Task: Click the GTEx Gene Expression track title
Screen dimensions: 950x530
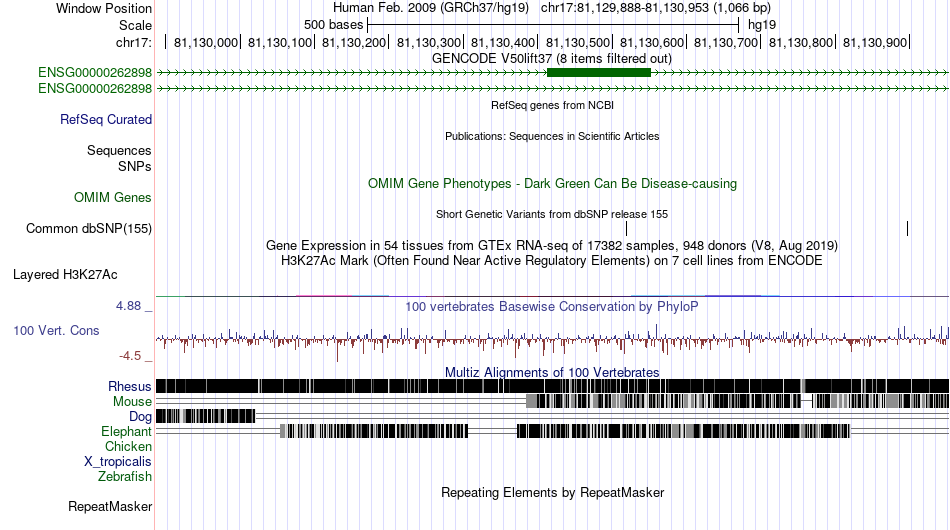Action: tap(552, 245)
